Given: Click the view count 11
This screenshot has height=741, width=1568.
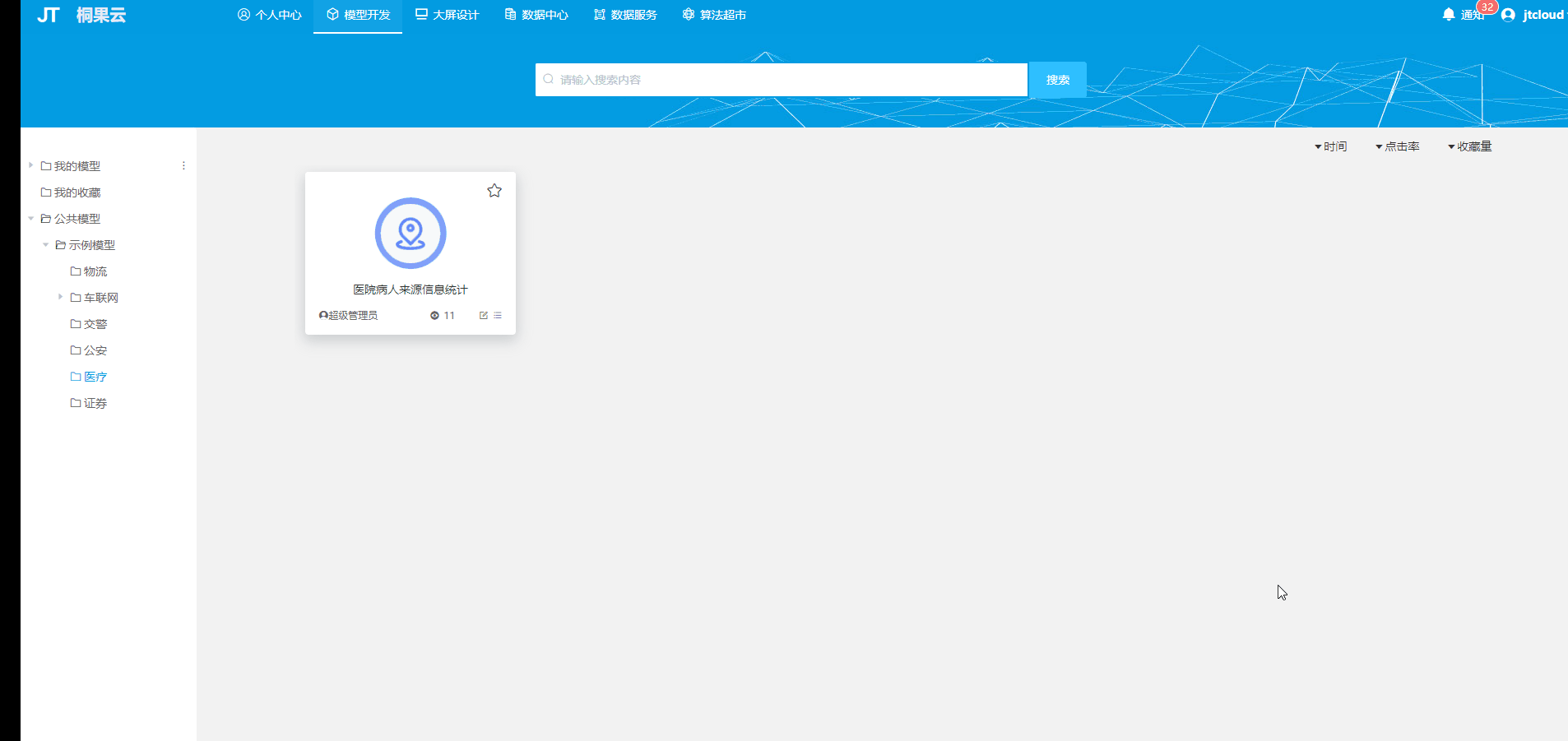Looking at the screenshot, I should pos(449,315).
